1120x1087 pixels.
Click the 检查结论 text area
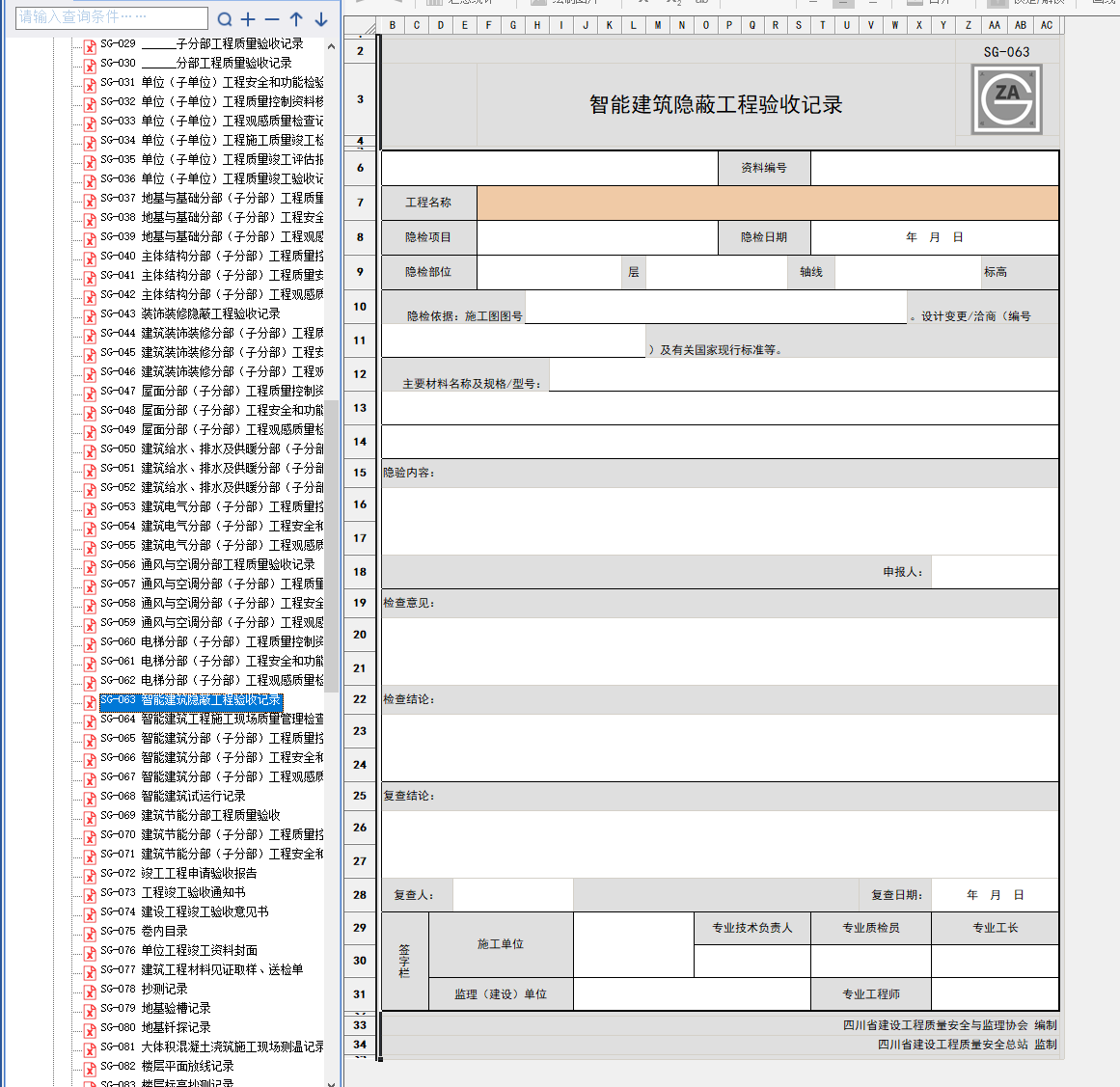click(x=720, y=747)
